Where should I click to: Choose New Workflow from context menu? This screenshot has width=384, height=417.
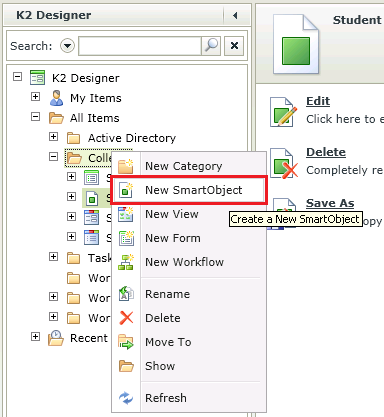[189, 262]
